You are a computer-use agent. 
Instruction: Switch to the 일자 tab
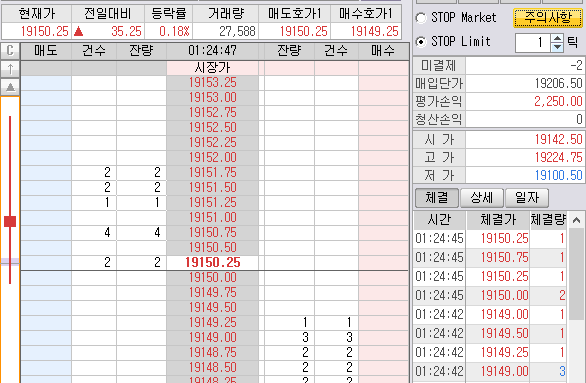point(527,198)
